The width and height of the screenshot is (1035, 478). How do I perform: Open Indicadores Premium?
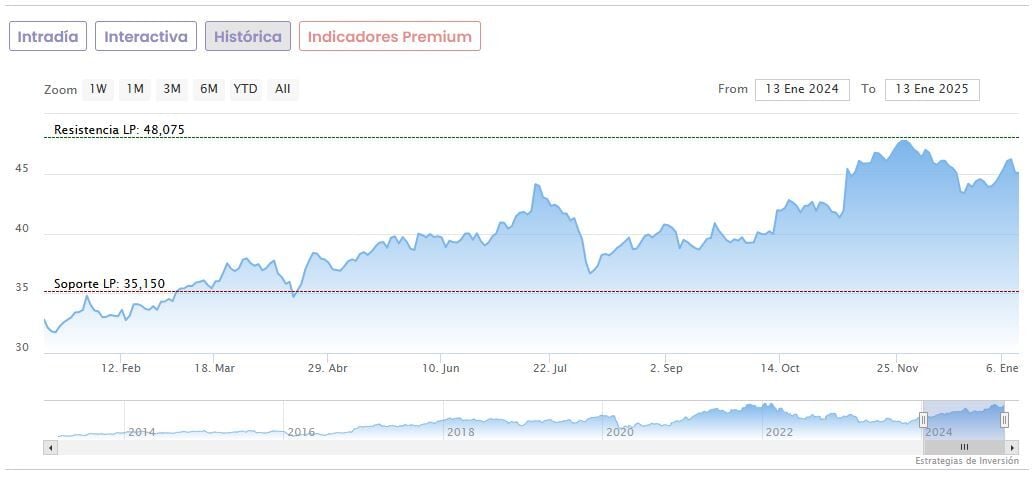point(389,37)
